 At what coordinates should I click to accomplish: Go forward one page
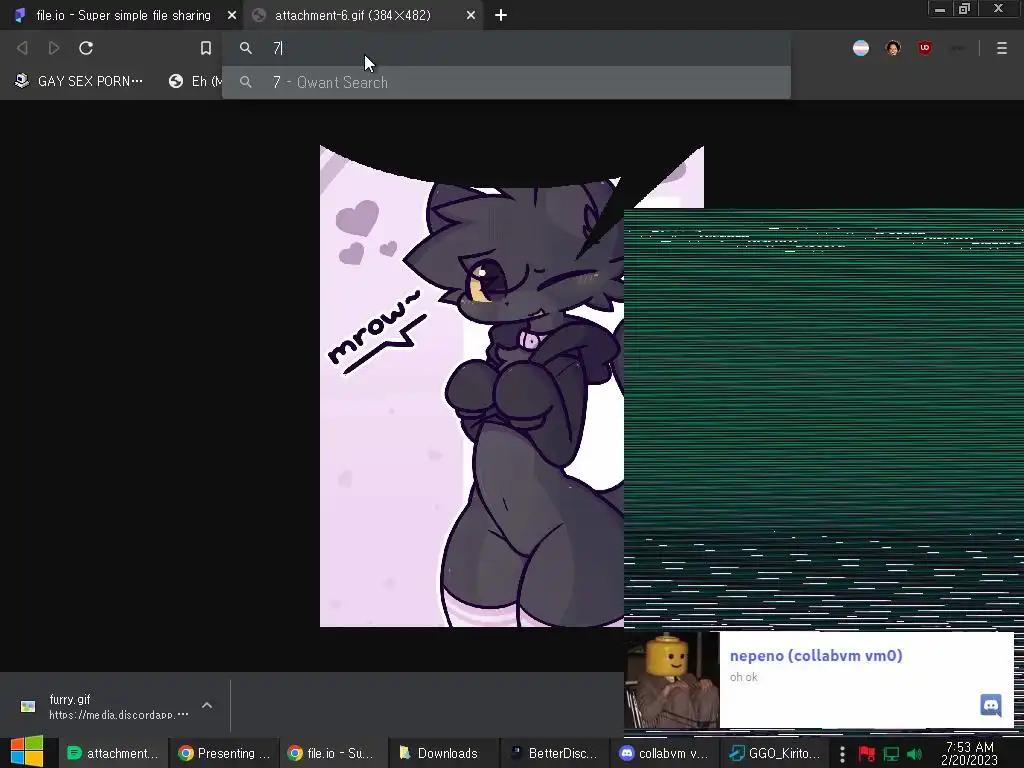(x=54, y=48)
